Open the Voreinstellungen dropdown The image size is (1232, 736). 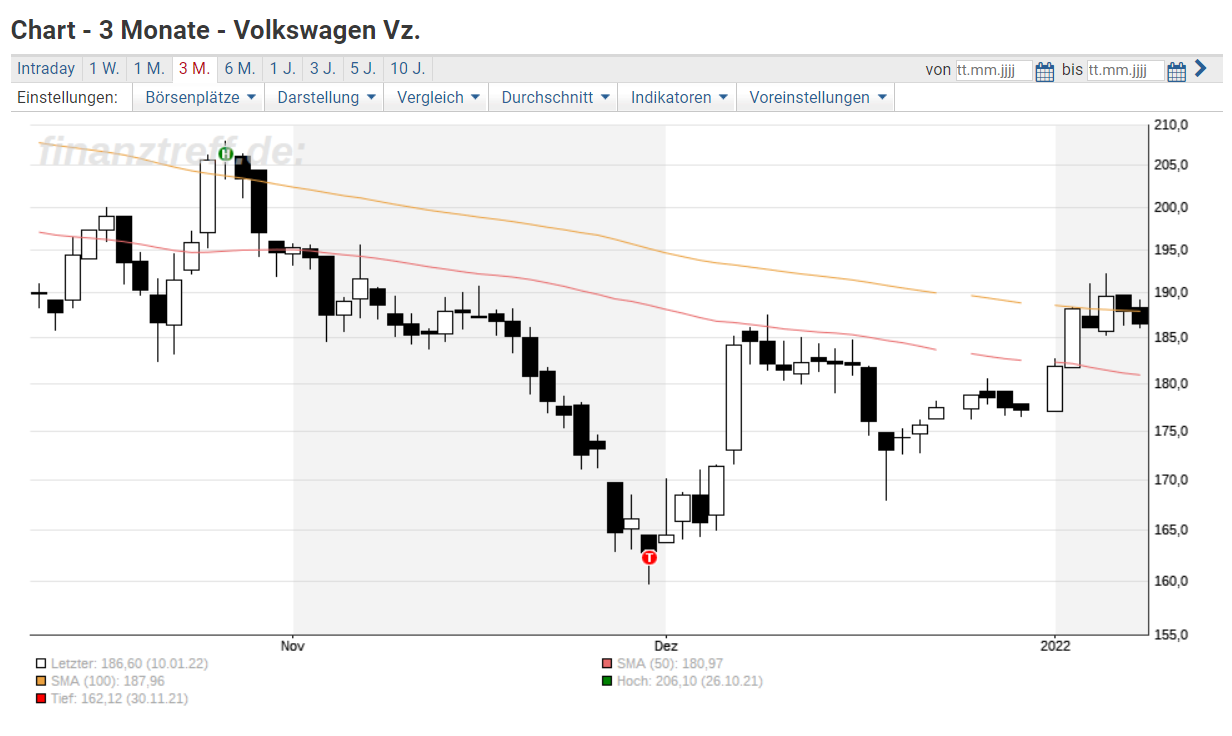pos(816,97)
